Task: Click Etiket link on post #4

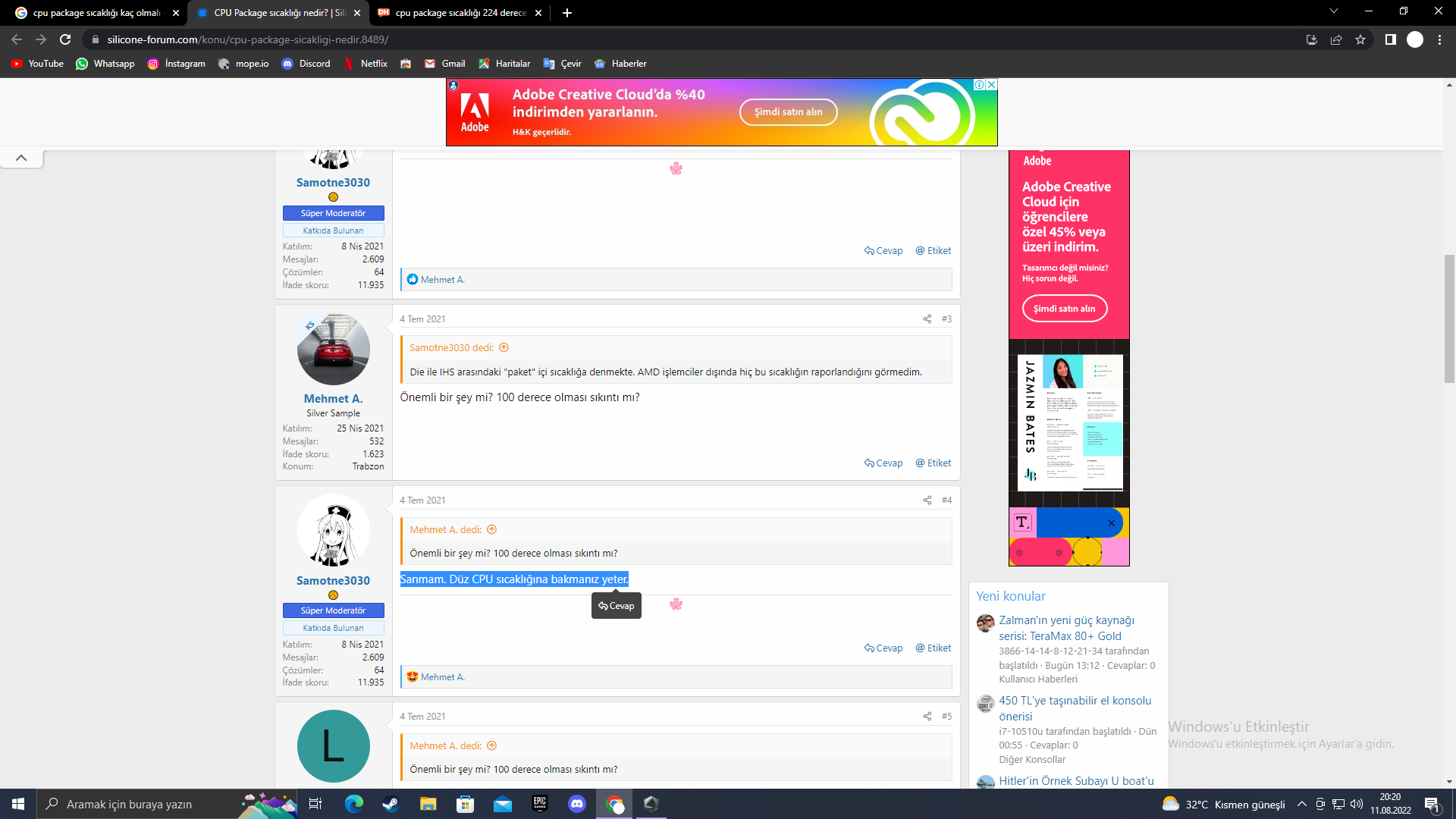Action: (x=934, y=648)
